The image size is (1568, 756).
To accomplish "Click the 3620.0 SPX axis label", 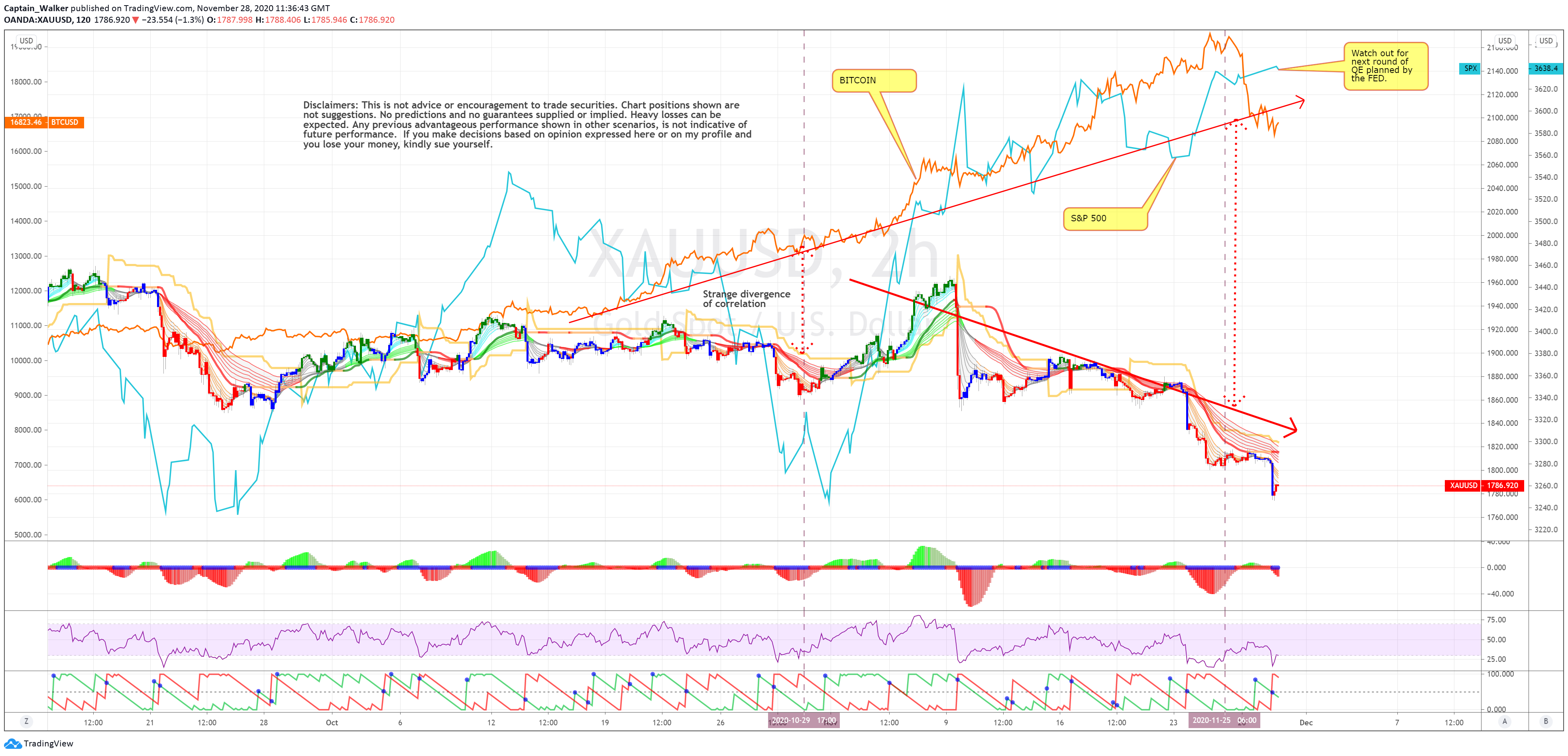I will tap(1546, 89).
